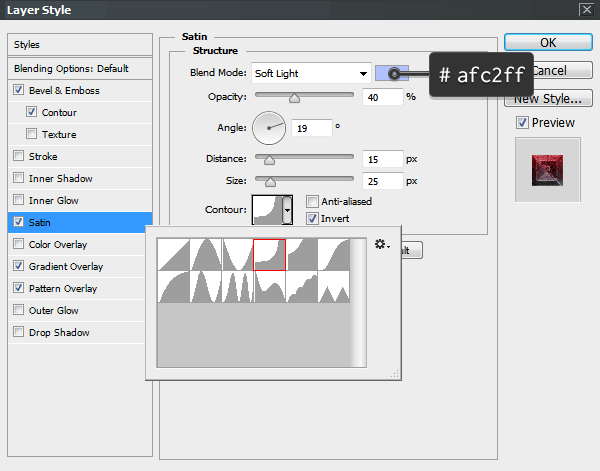Click the OK button
The image size is (600, 471).
click(x=547, y=43)
